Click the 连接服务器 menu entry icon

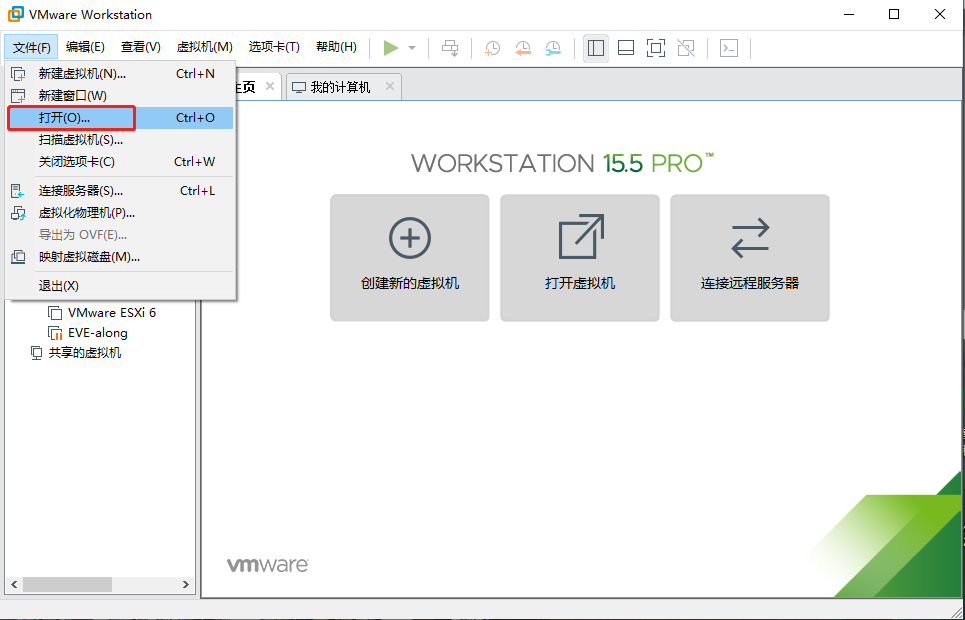click(x=18, y=191)
